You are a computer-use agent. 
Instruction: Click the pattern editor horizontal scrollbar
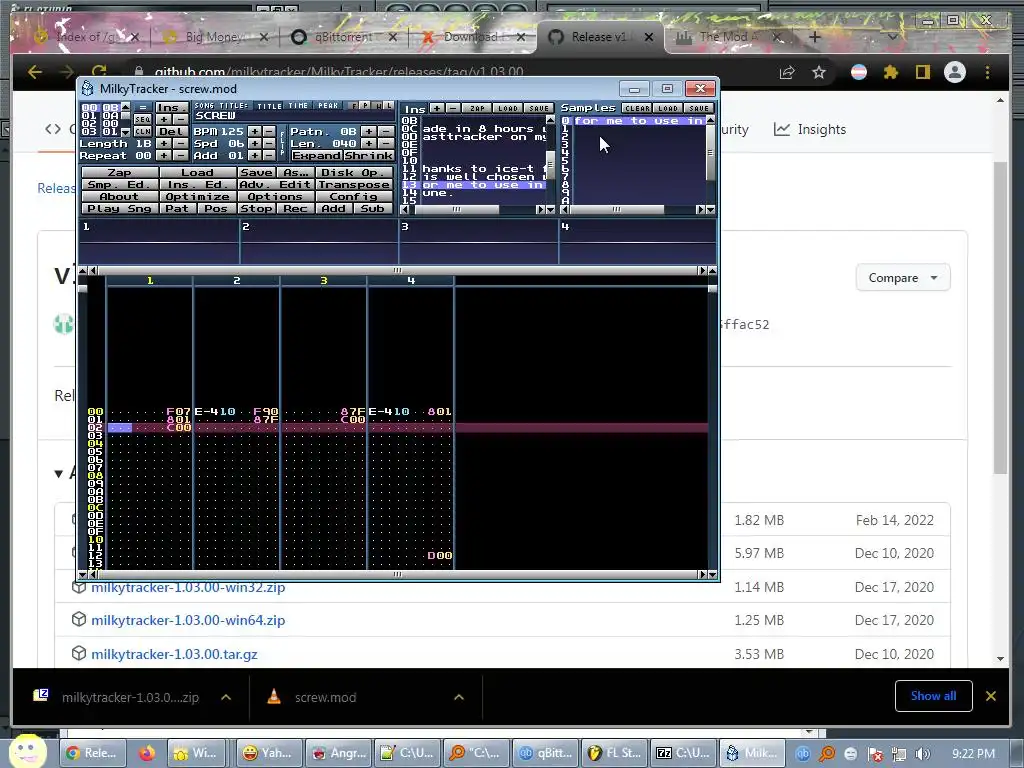[397, 574]
